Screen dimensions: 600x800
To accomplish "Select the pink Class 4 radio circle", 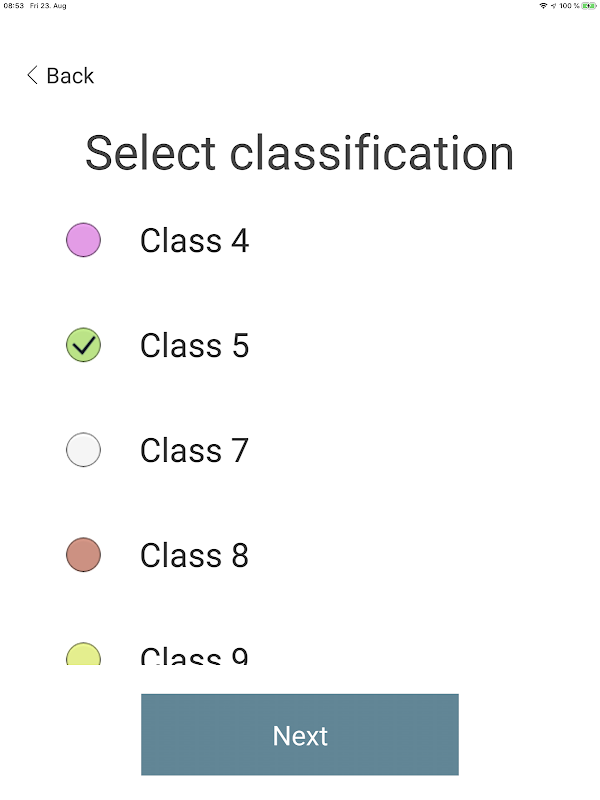I will pyautogui.click(x=83, y=240).
